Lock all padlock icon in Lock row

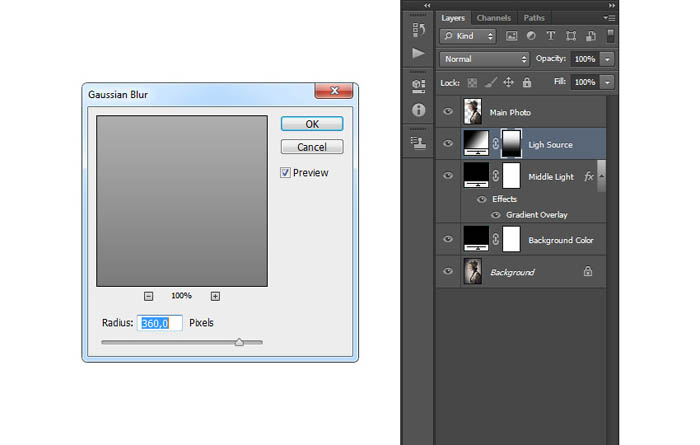pyautogui.click(x=527, y=82)
